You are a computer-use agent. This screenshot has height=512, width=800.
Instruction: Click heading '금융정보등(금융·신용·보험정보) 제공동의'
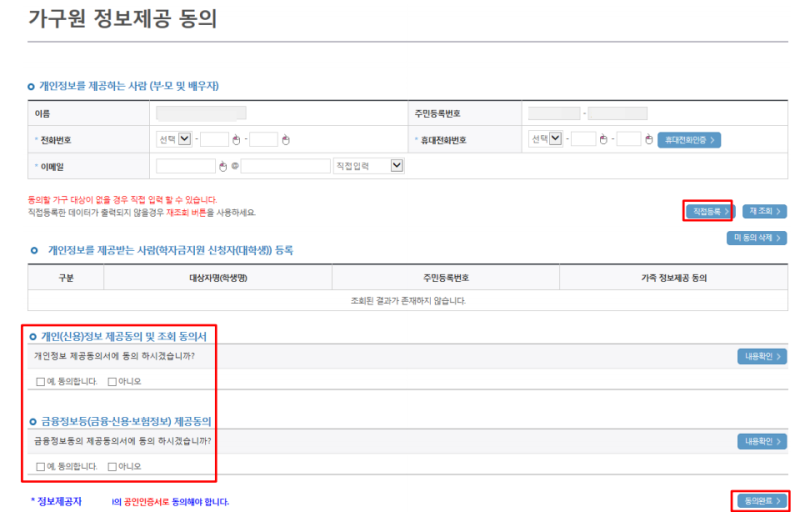pyautogui.click(x=126, y=422)
